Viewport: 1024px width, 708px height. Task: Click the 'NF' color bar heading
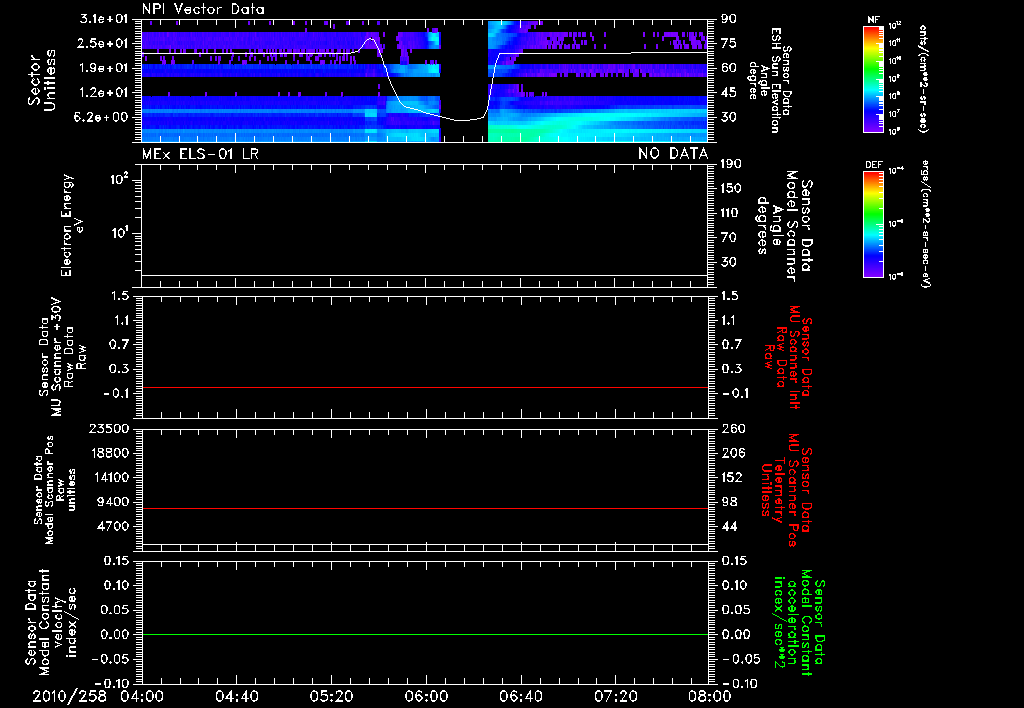click(x=873, y=20)
